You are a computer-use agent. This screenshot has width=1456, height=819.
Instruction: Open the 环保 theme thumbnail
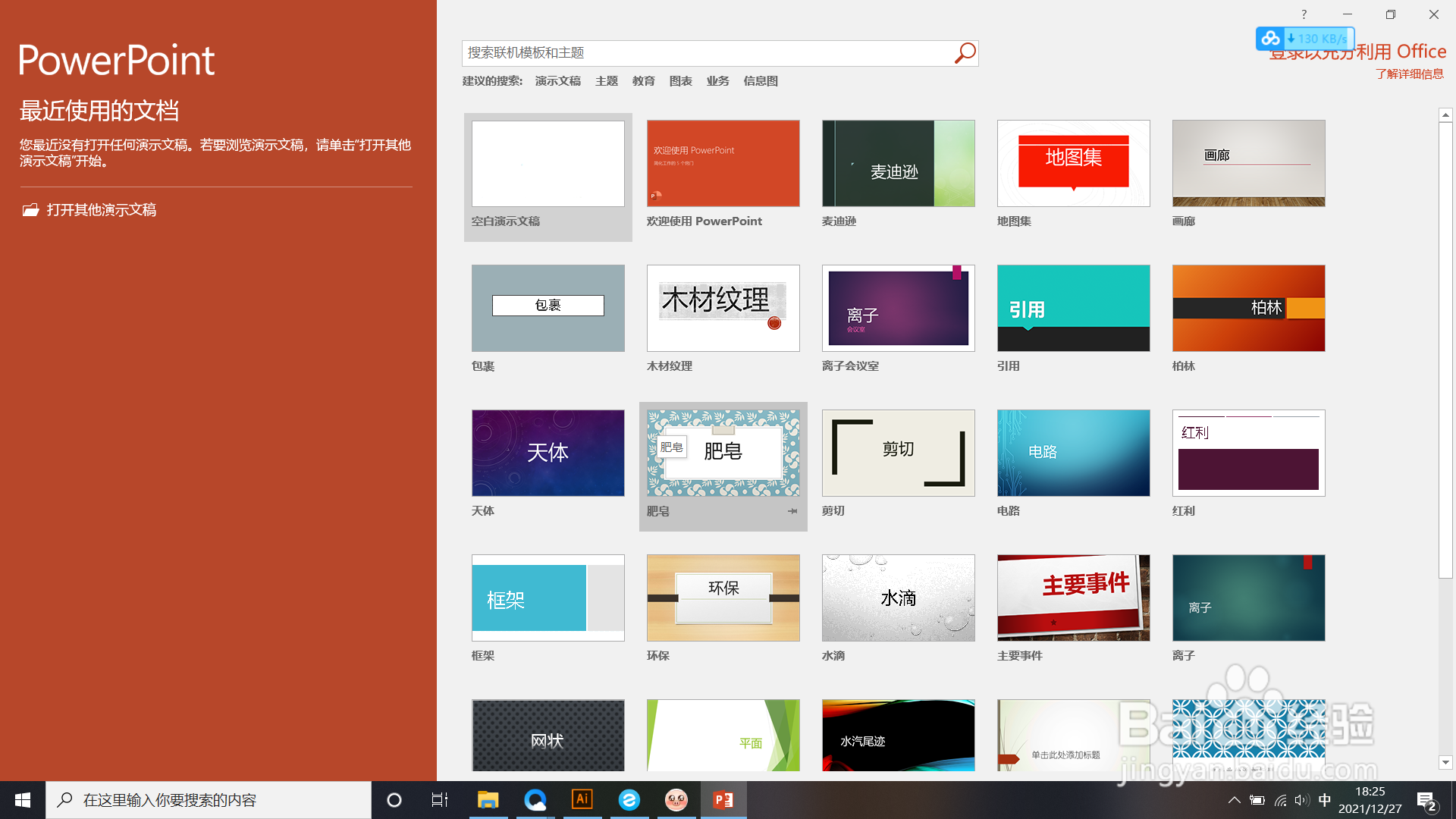click(x=723, y=598)
